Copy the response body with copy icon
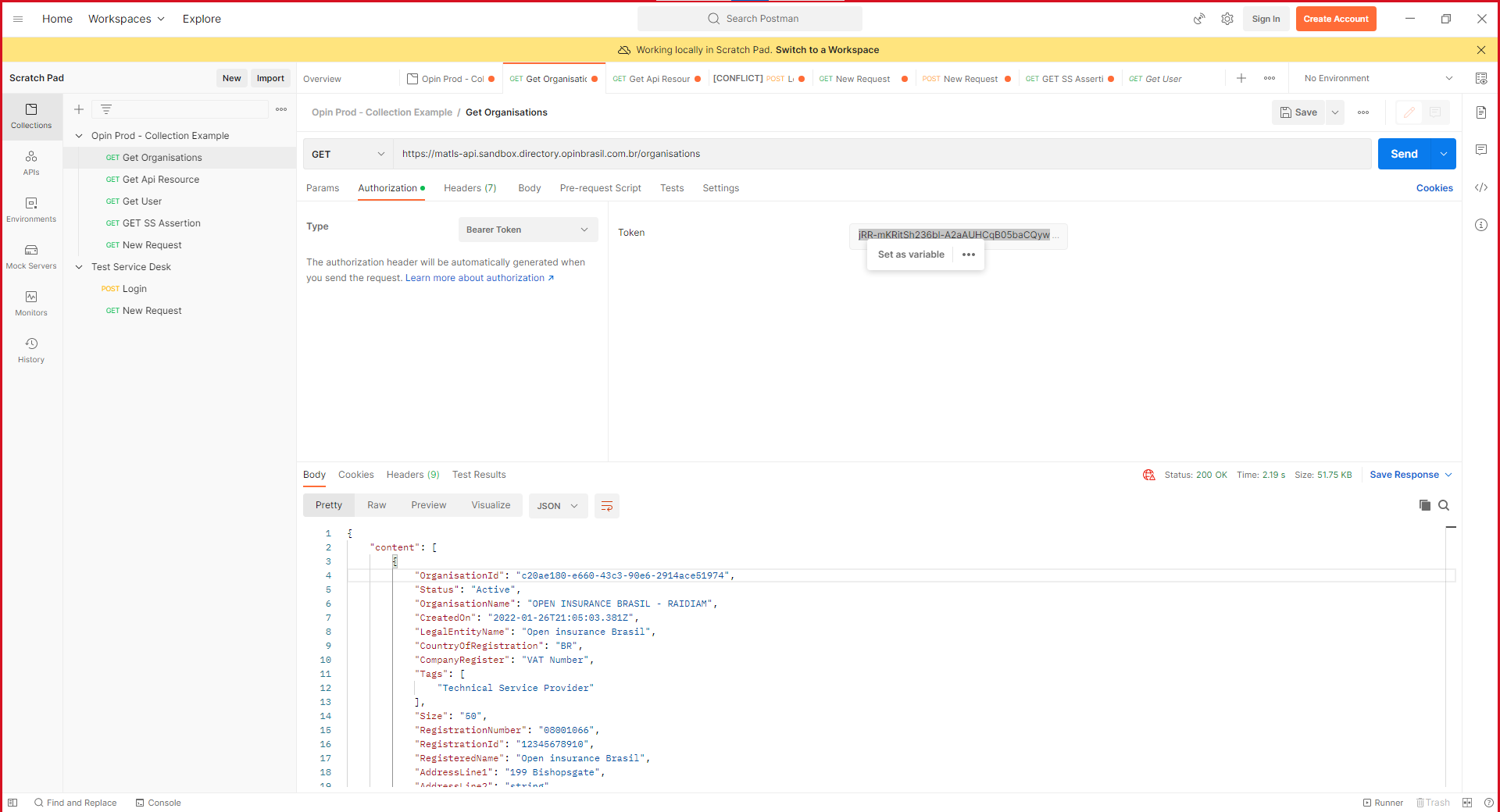This screenshot has width=1500, height=812. coord(1425,505)
